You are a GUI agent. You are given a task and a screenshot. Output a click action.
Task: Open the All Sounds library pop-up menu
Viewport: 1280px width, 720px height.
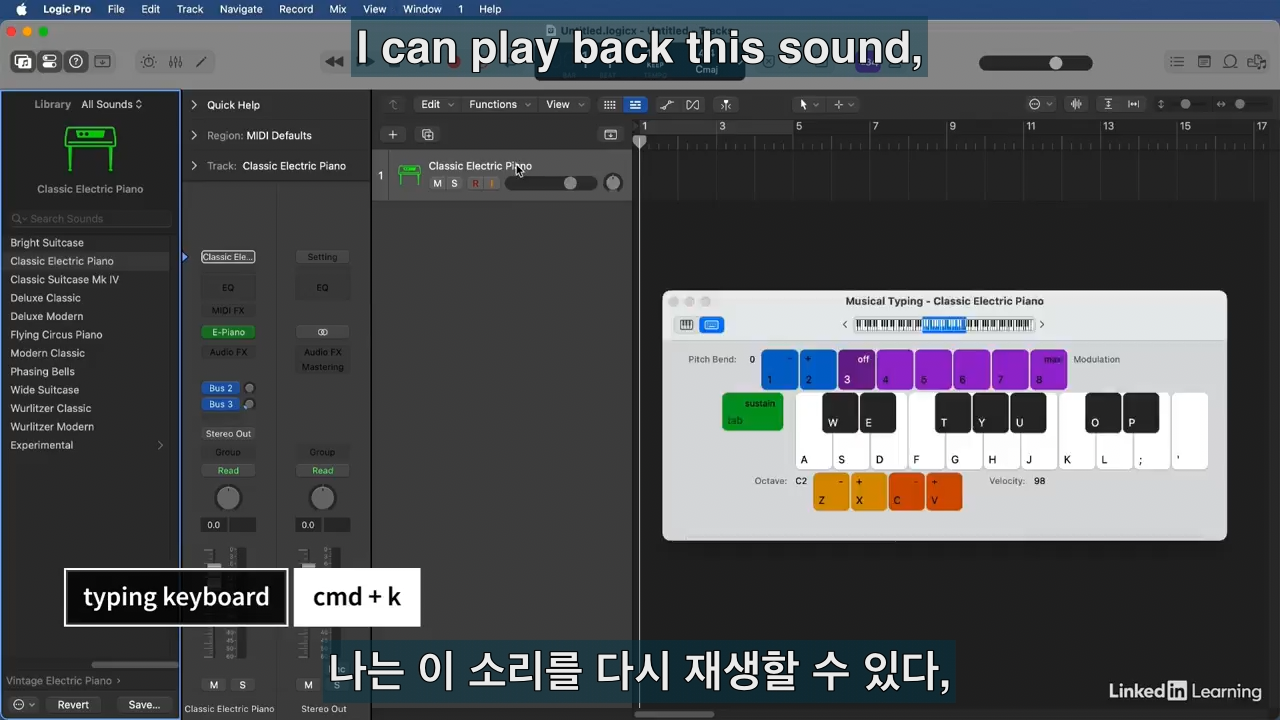(112, 104)
